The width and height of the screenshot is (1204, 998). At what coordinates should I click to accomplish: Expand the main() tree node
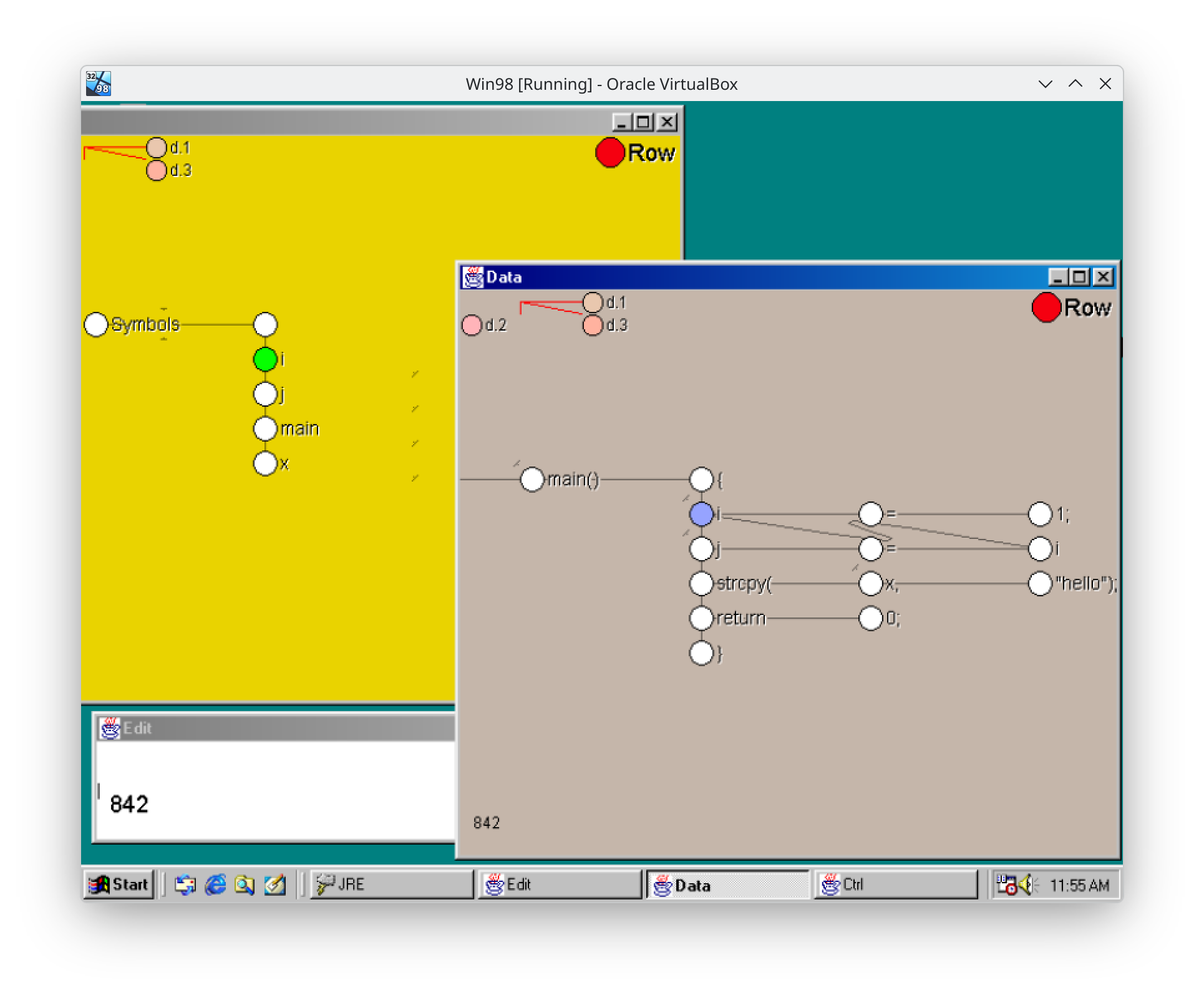click(532, 479)
